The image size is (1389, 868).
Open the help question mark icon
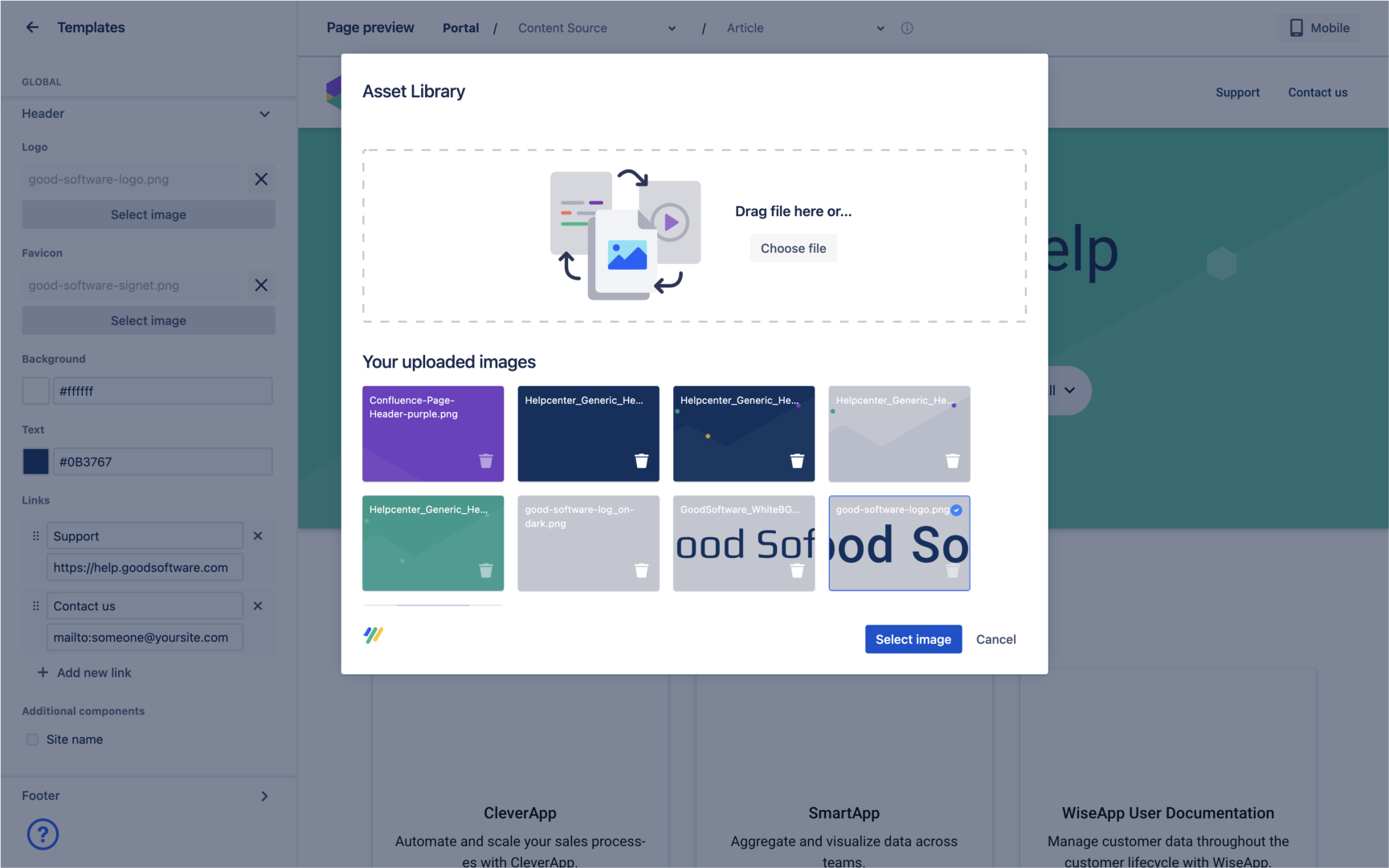43,834
